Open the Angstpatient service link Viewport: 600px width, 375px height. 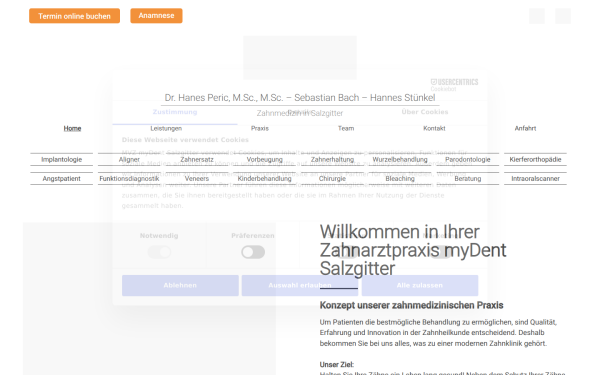click(62, 179)
